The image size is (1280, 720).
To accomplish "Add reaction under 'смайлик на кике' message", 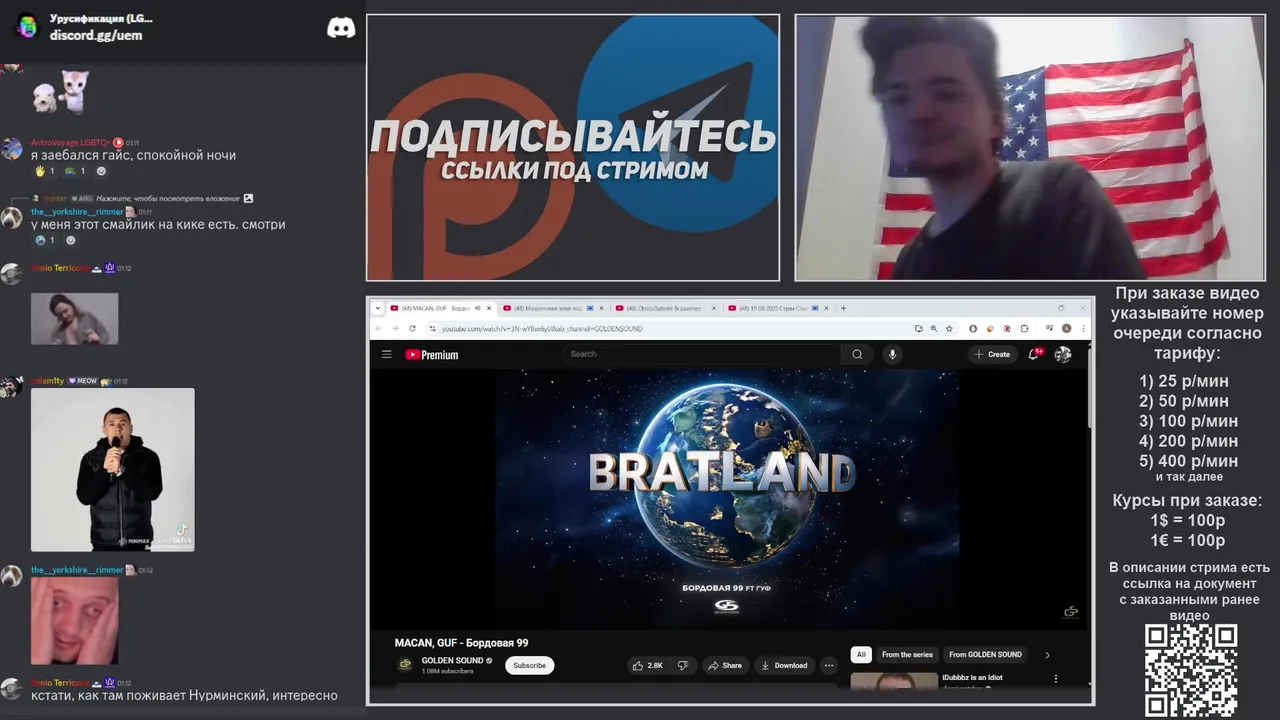I will 70,240.
